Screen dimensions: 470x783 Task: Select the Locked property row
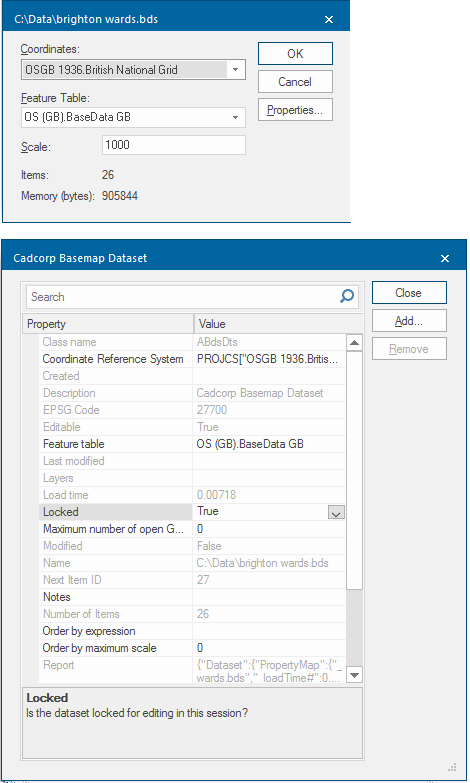coord(192,512)
